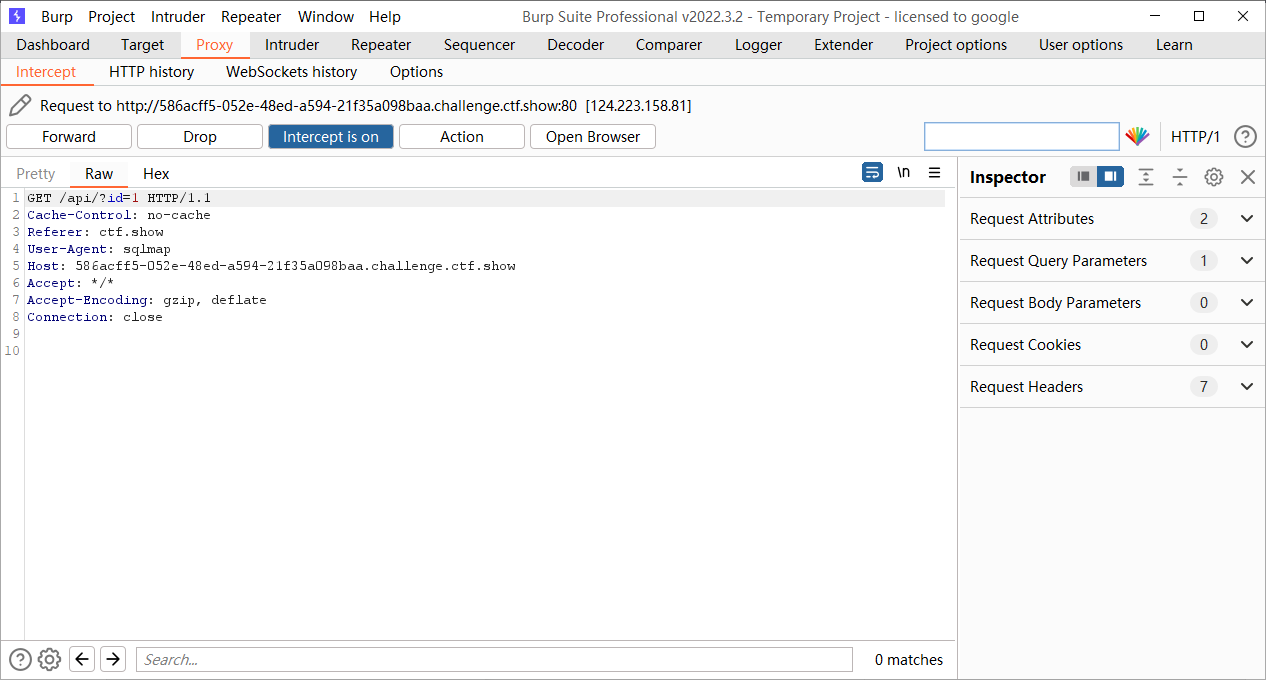The image size is (1266, 680).
Task: Go to the previous search match arrow
Action: [x=82, y=659]
